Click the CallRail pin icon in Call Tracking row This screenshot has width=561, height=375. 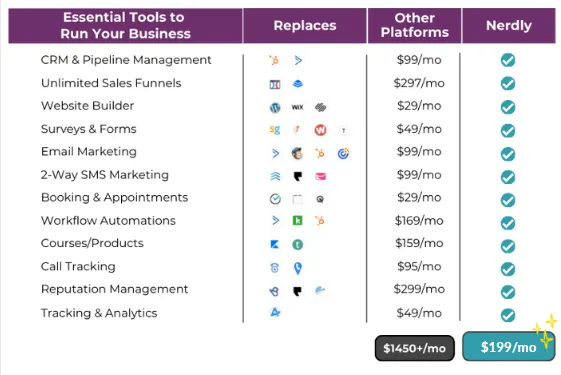[297, 268]
